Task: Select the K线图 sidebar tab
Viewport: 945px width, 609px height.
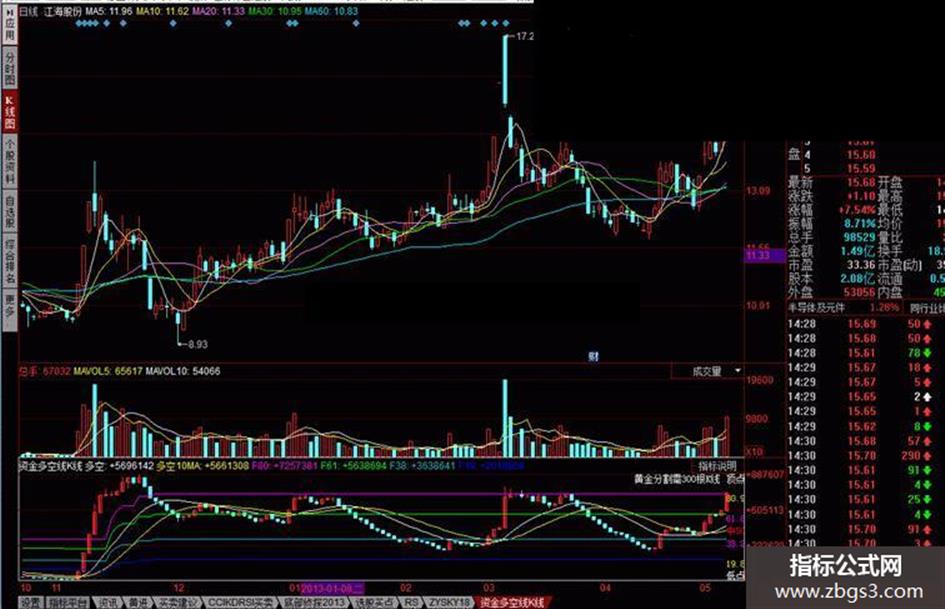Action: click(x=9, y=112)
